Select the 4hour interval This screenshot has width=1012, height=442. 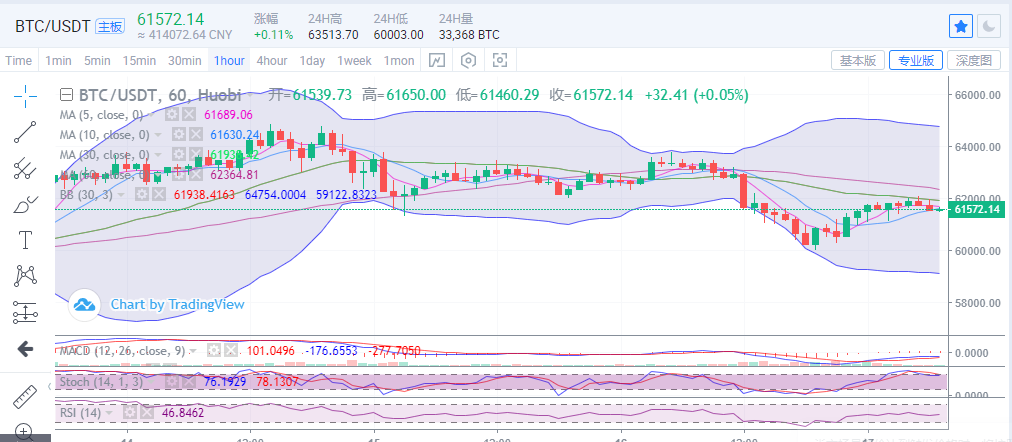click(272, 61)
